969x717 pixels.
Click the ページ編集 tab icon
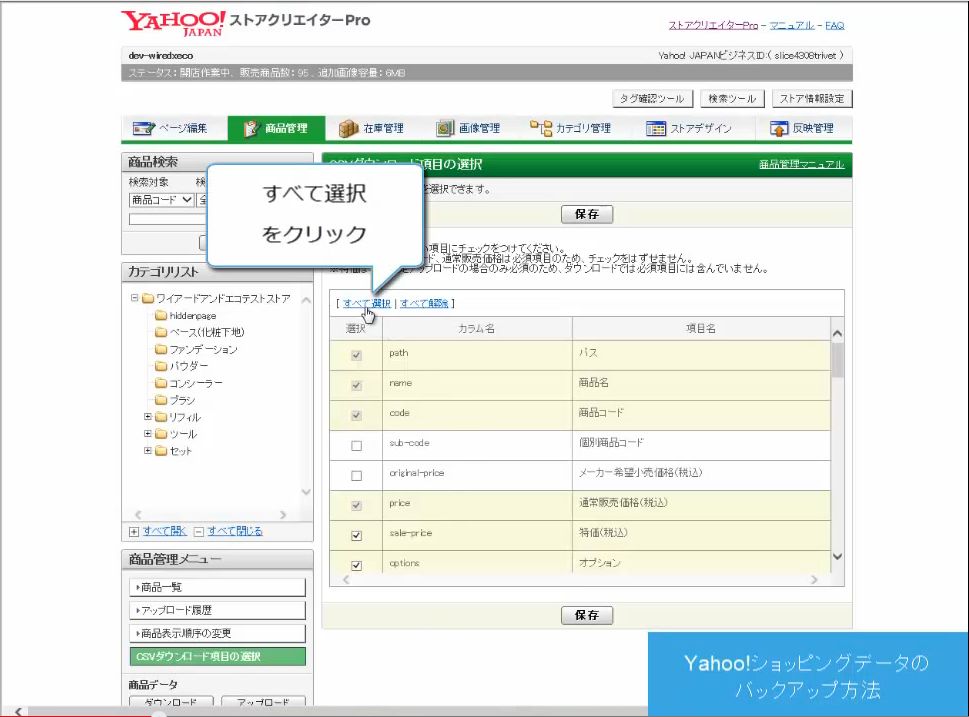pyautogui.click(x=143, y=129)
